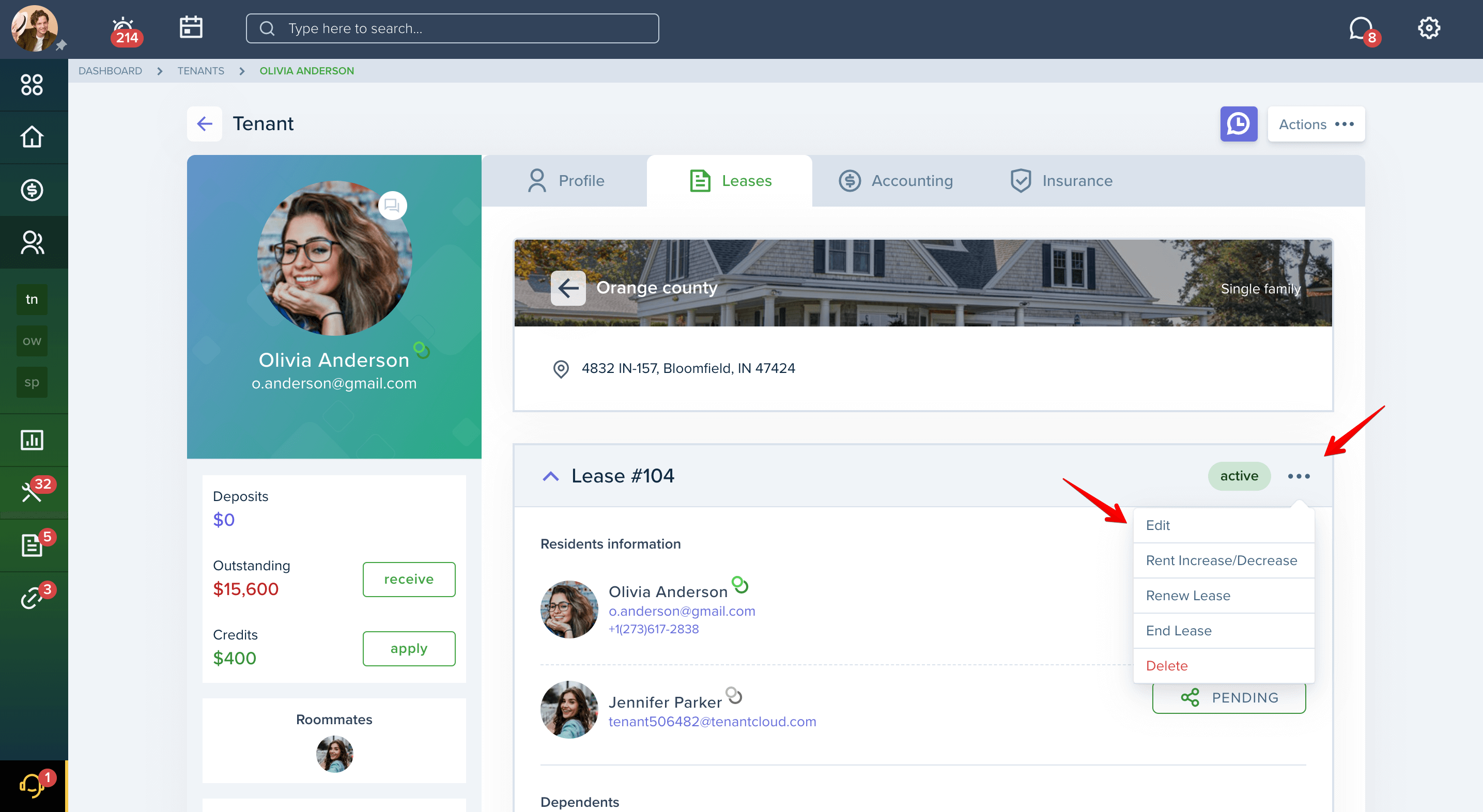
Task: Open the settings gear icon
Action: coord(1428,27)
